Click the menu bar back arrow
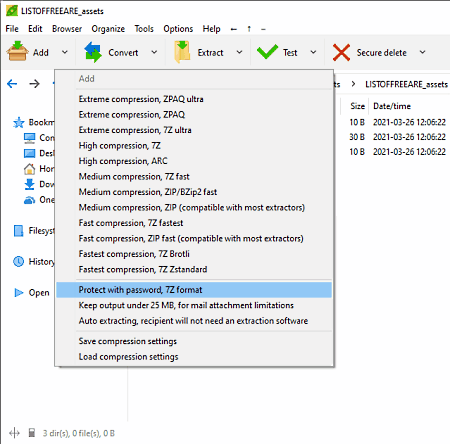 click(x=234, y=29)
